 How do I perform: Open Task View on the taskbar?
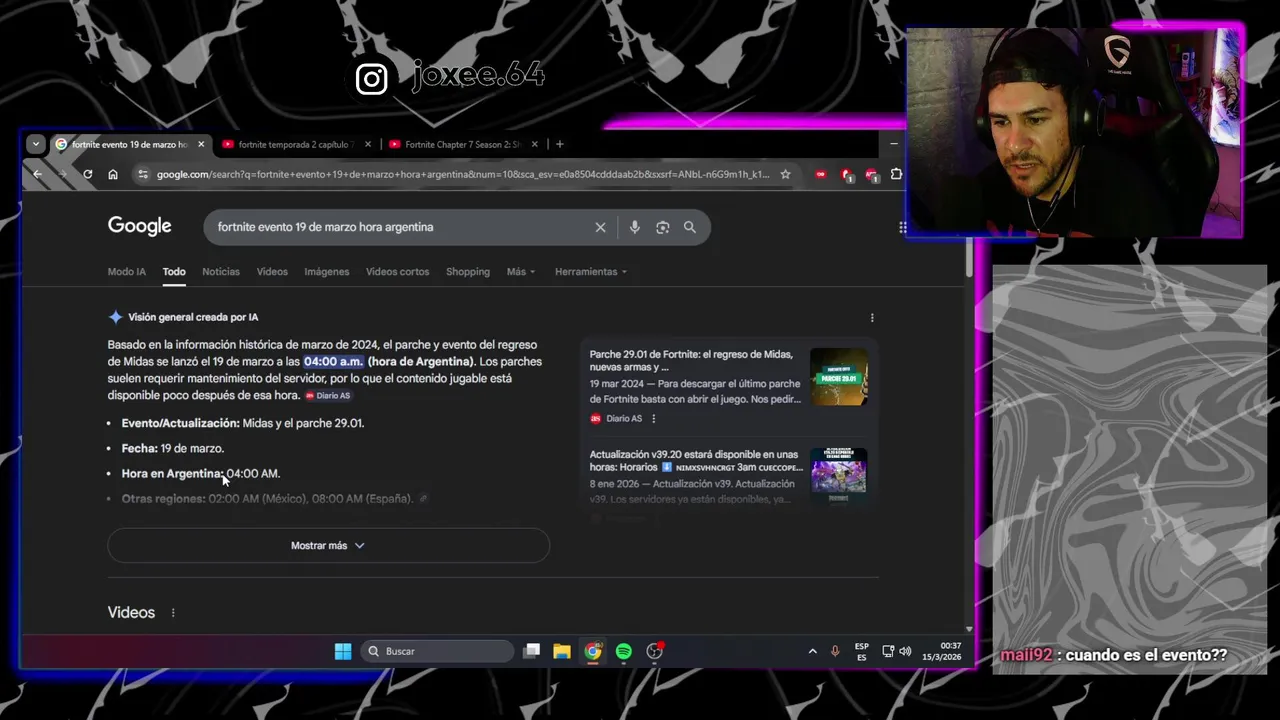[532, 651]
